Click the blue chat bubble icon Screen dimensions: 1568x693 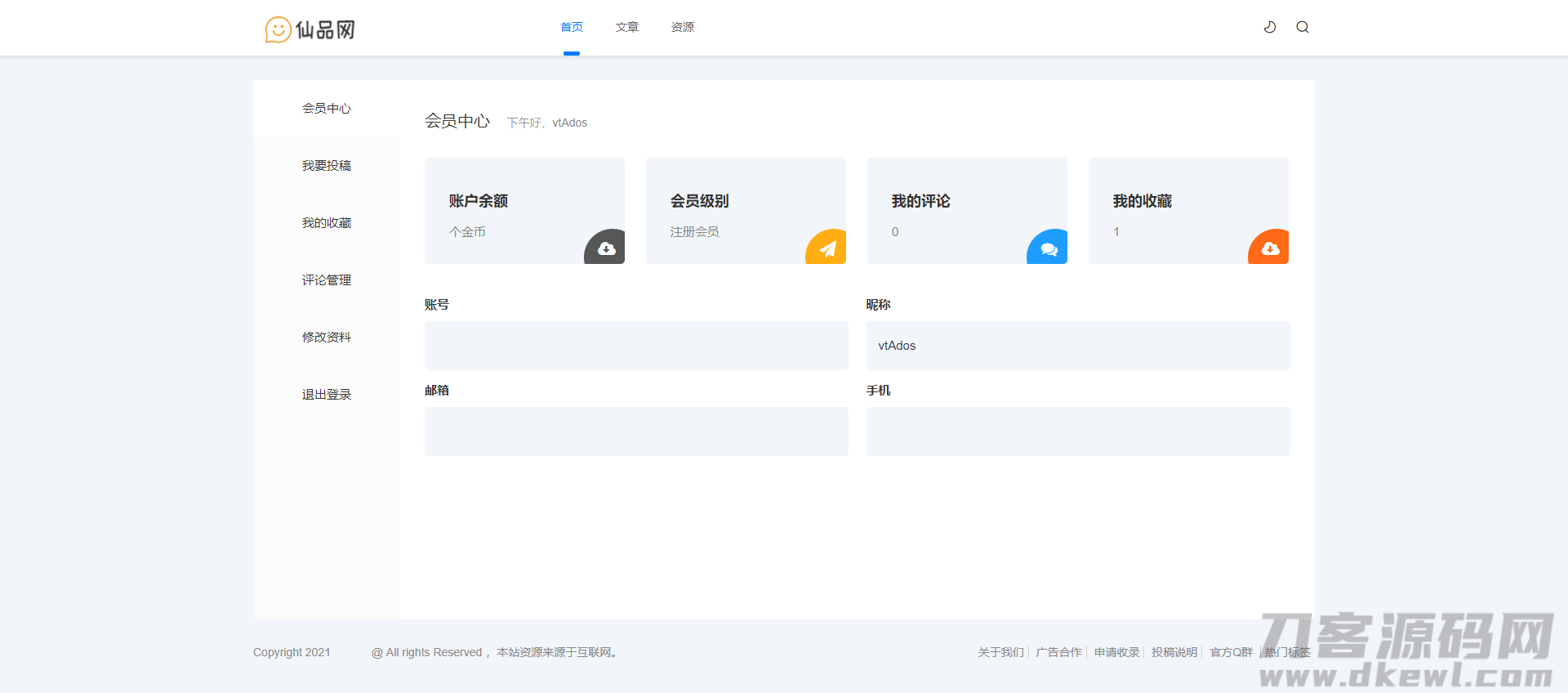pos(1049,248)
